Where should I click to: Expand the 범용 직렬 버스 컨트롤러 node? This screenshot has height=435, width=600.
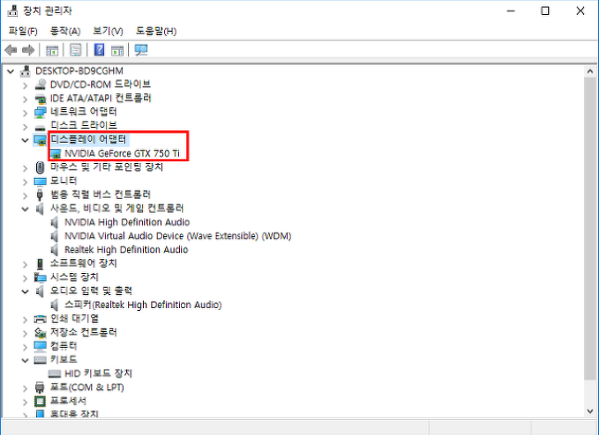click(x=25, y=195)
